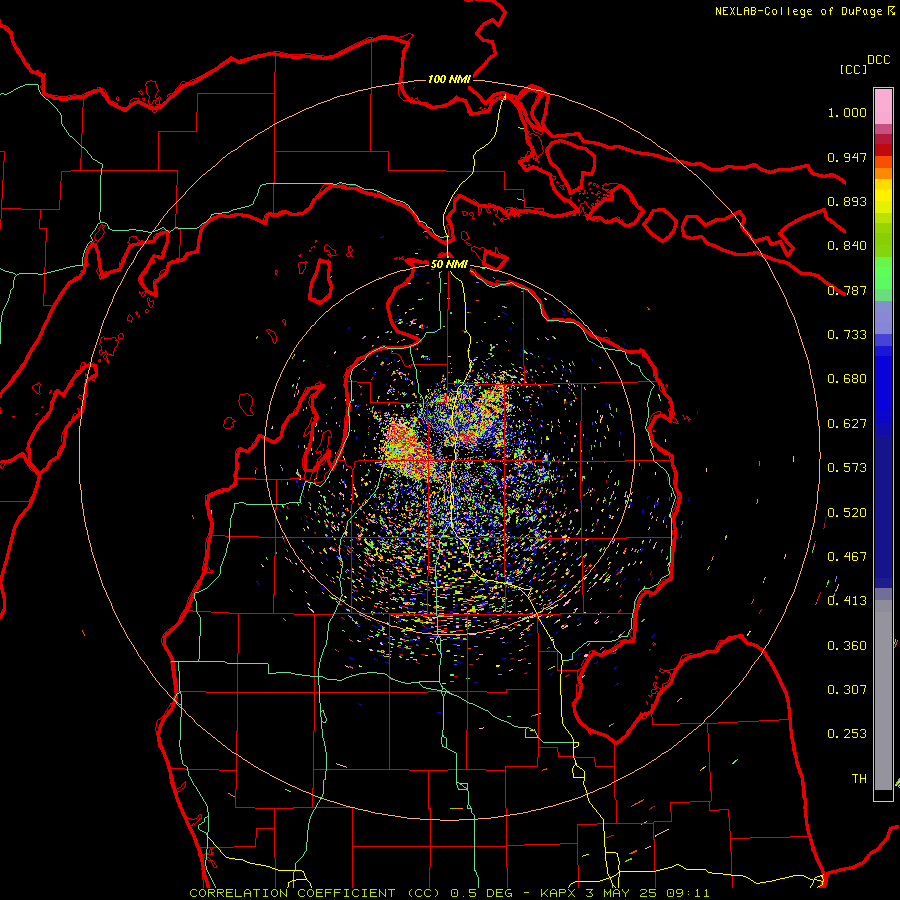Select the 0.840 scale value
The width and height of the screenshot is (900, 900).
click(x=847, y=246)
